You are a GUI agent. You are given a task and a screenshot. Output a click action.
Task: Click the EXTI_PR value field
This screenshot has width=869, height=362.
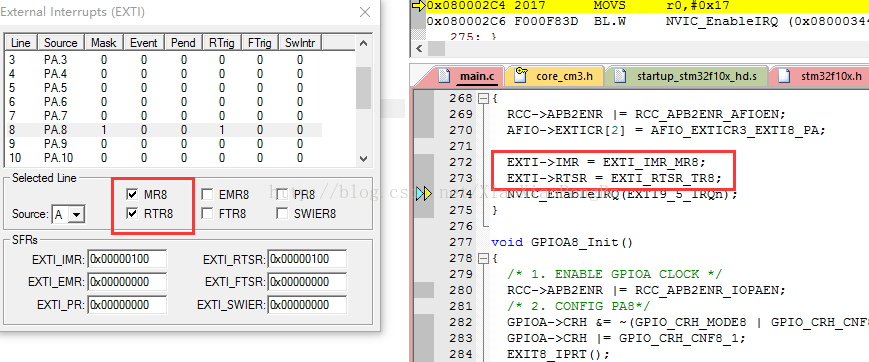(127, 304)
